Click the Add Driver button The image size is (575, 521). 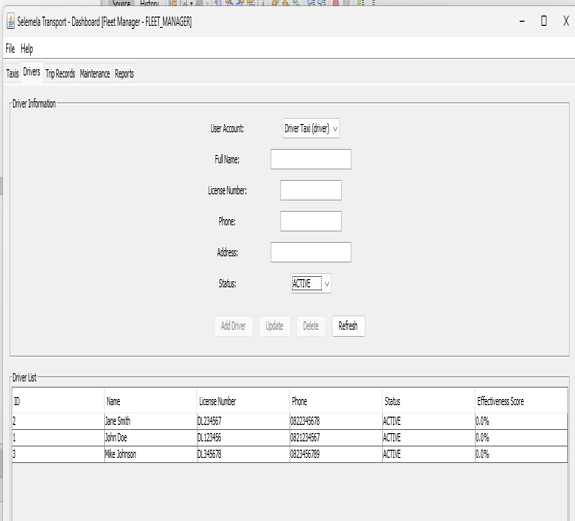pos(233,326)
